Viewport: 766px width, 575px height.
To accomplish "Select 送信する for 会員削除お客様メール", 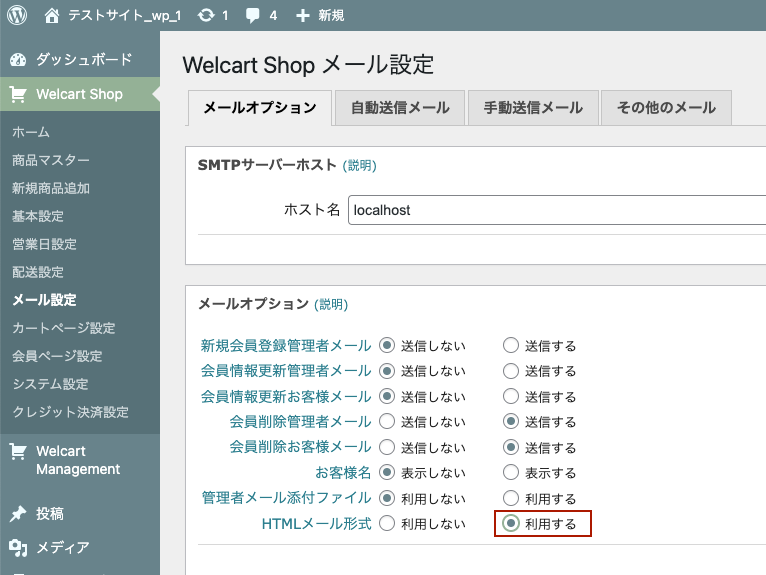I will (x=511, y=447).
